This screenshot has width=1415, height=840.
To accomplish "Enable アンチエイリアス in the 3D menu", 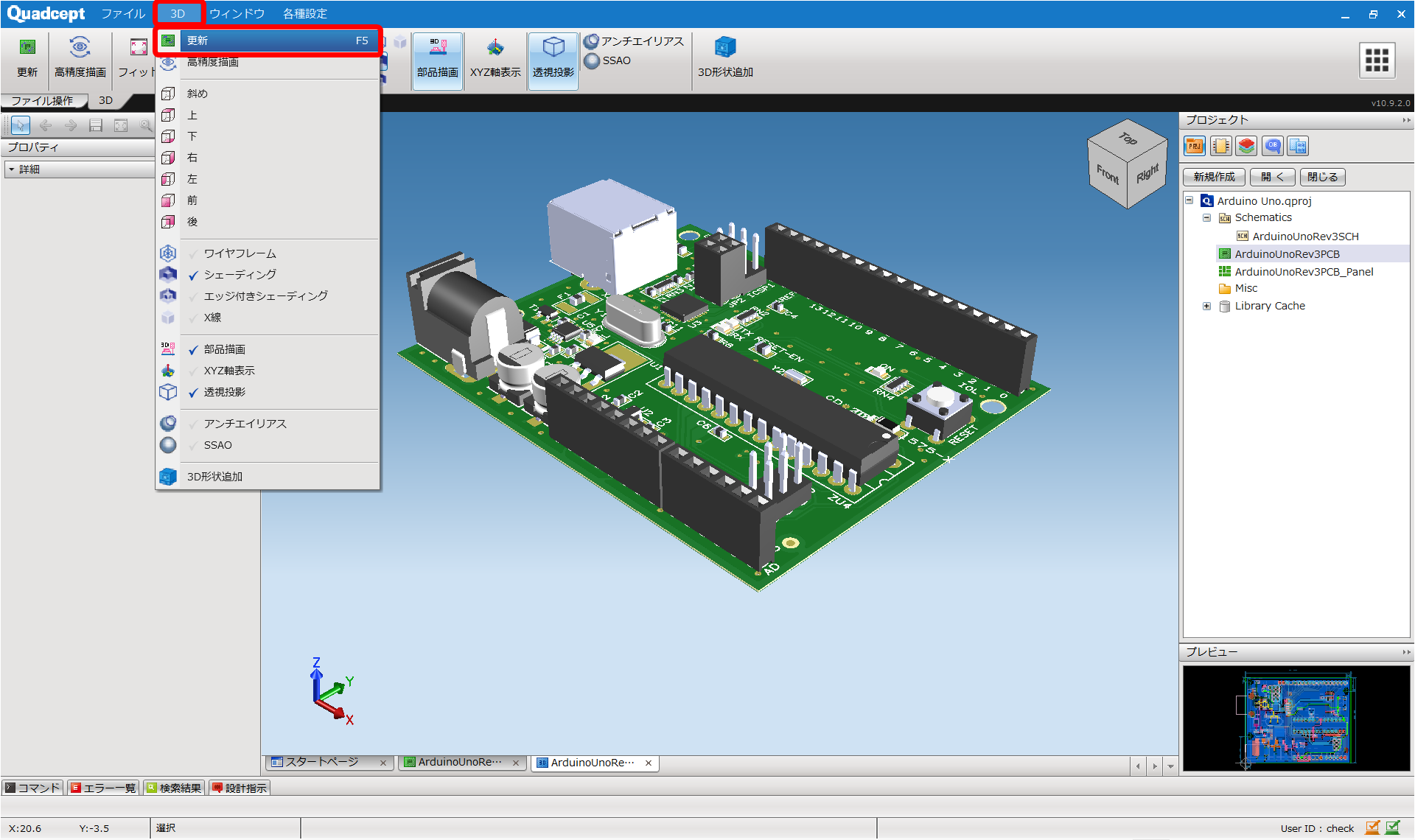I will tap(245, 424).
